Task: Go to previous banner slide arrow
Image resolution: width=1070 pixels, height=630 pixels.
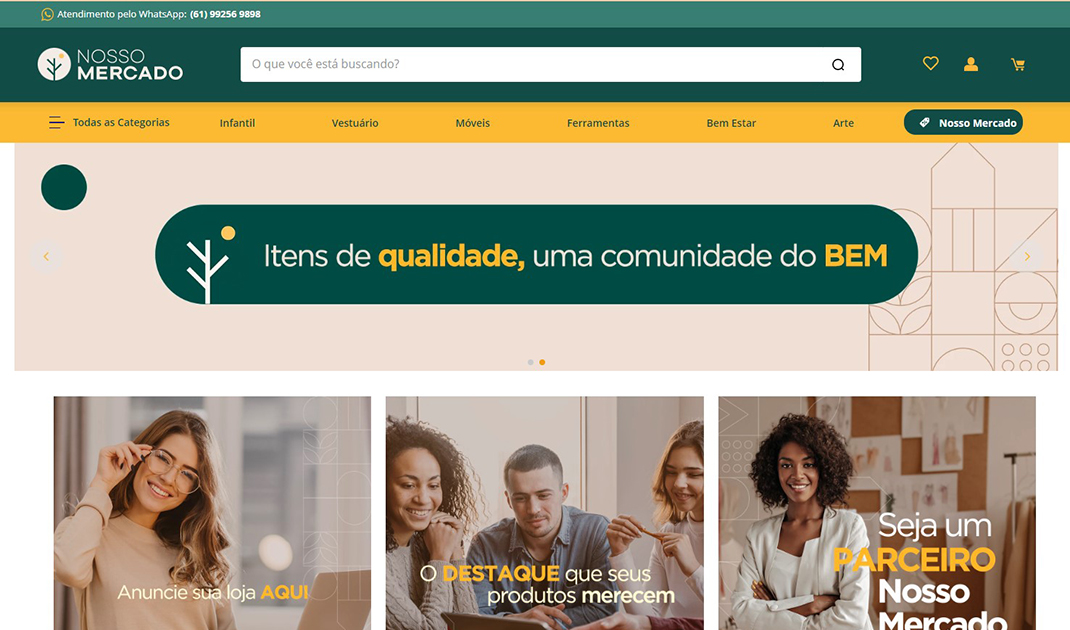Action: pyautogui.click(x=46, y=257)
